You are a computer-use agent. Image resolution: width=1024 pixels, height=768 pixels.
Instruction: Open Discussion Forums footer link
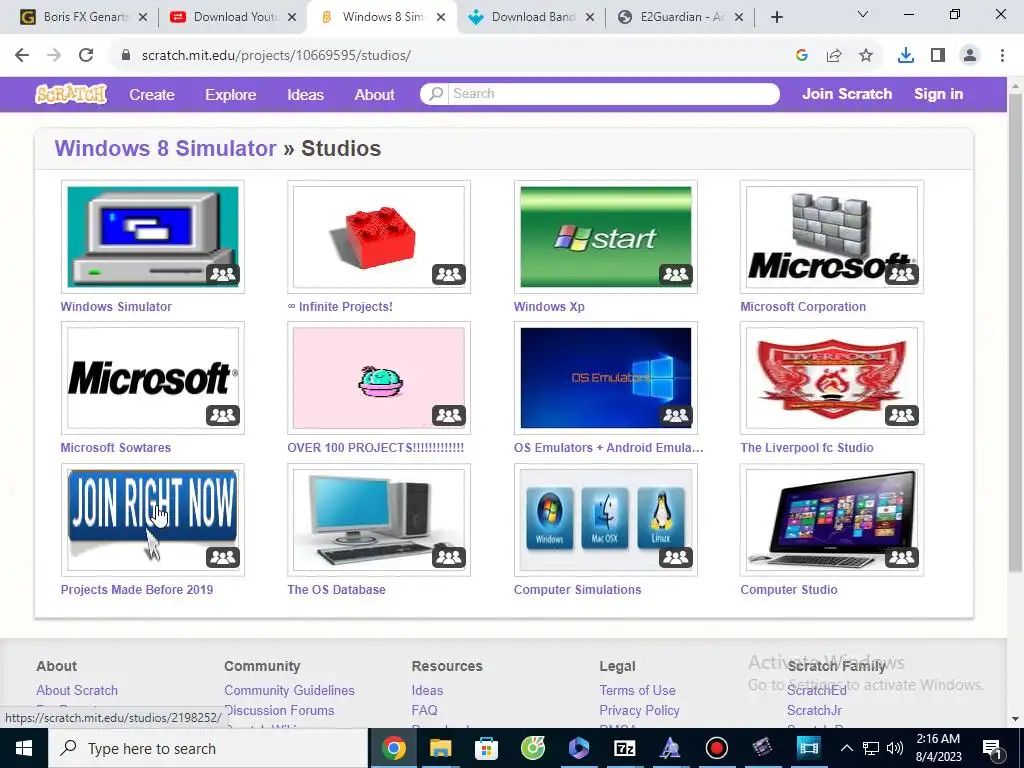280,710
